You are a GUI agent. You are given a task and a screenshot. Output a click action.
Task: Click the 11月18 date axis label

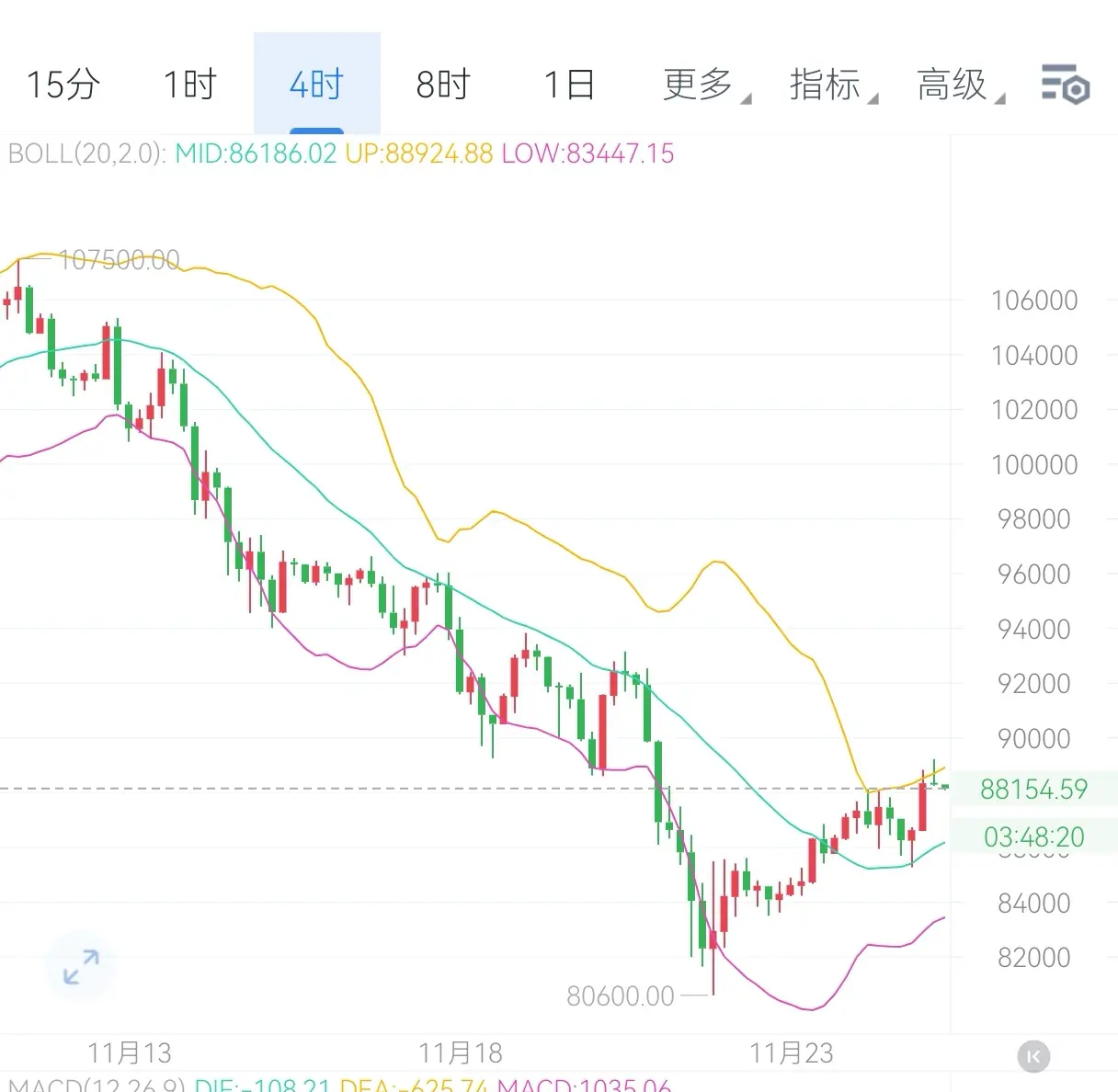click(x=461, y=1053)
